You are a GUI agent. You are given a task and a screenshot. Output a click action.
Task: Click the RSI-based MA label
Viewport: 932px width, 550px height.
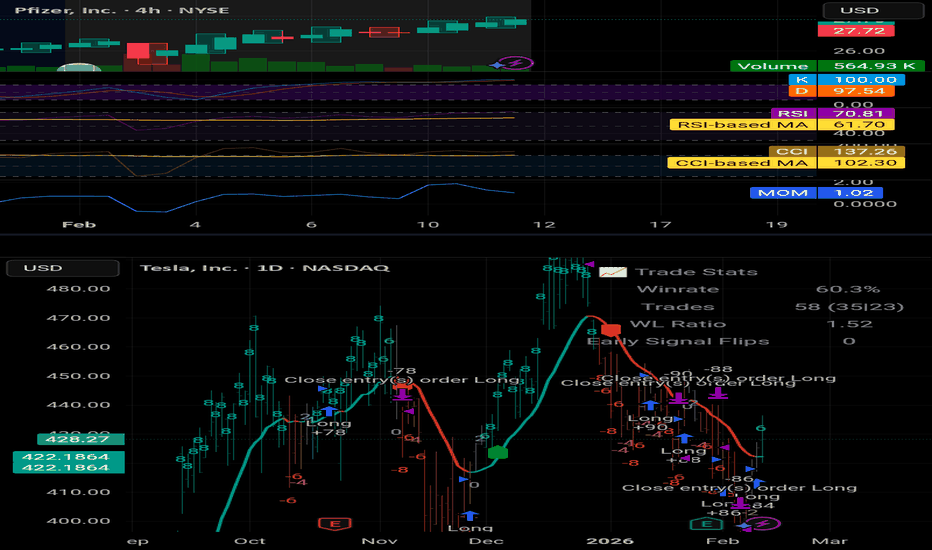[x=743, y=125]
